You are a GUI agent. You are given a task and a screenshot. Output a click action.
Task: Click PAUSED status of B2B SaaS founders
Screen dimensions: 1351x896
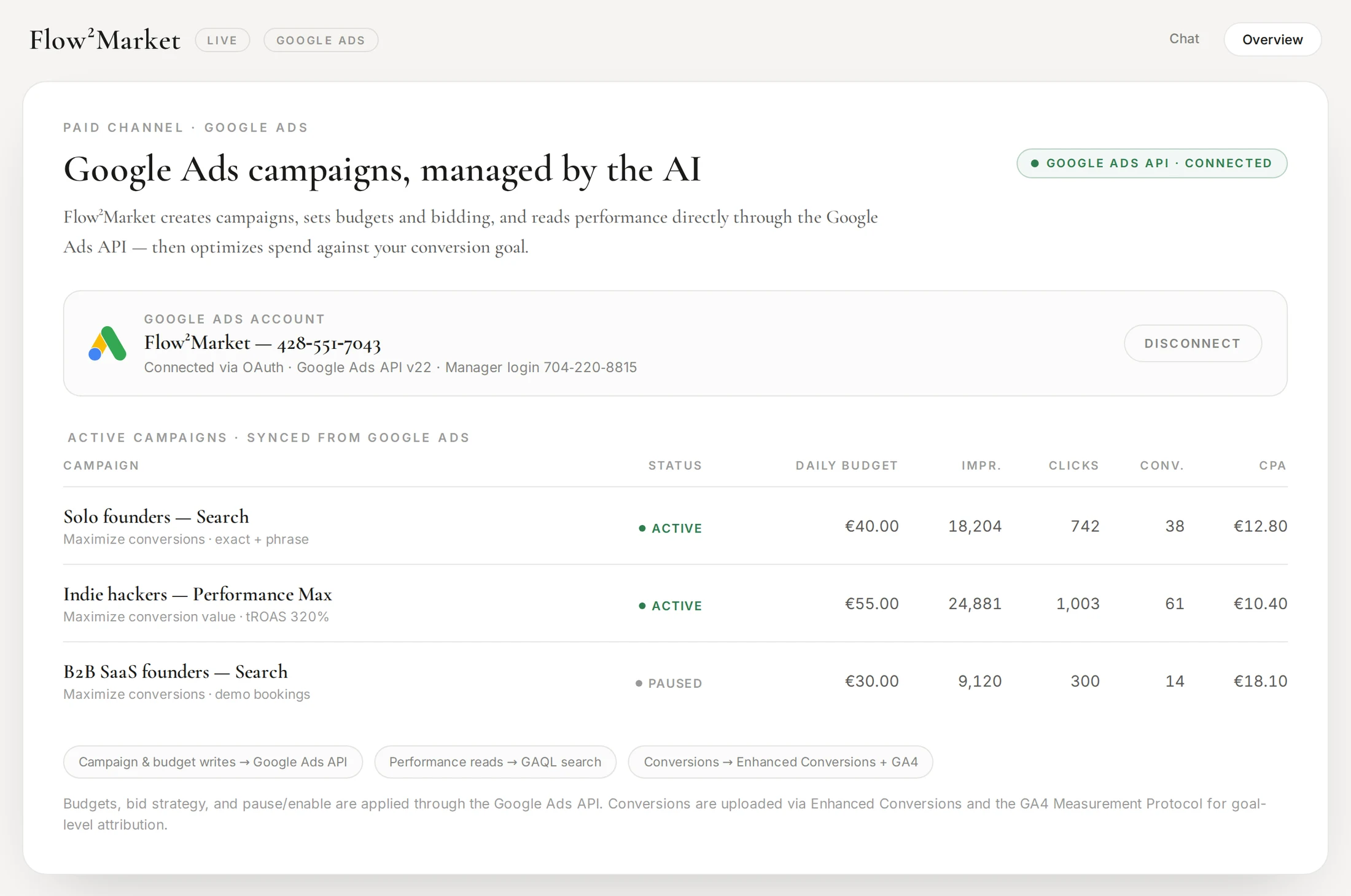pos(668,683)
